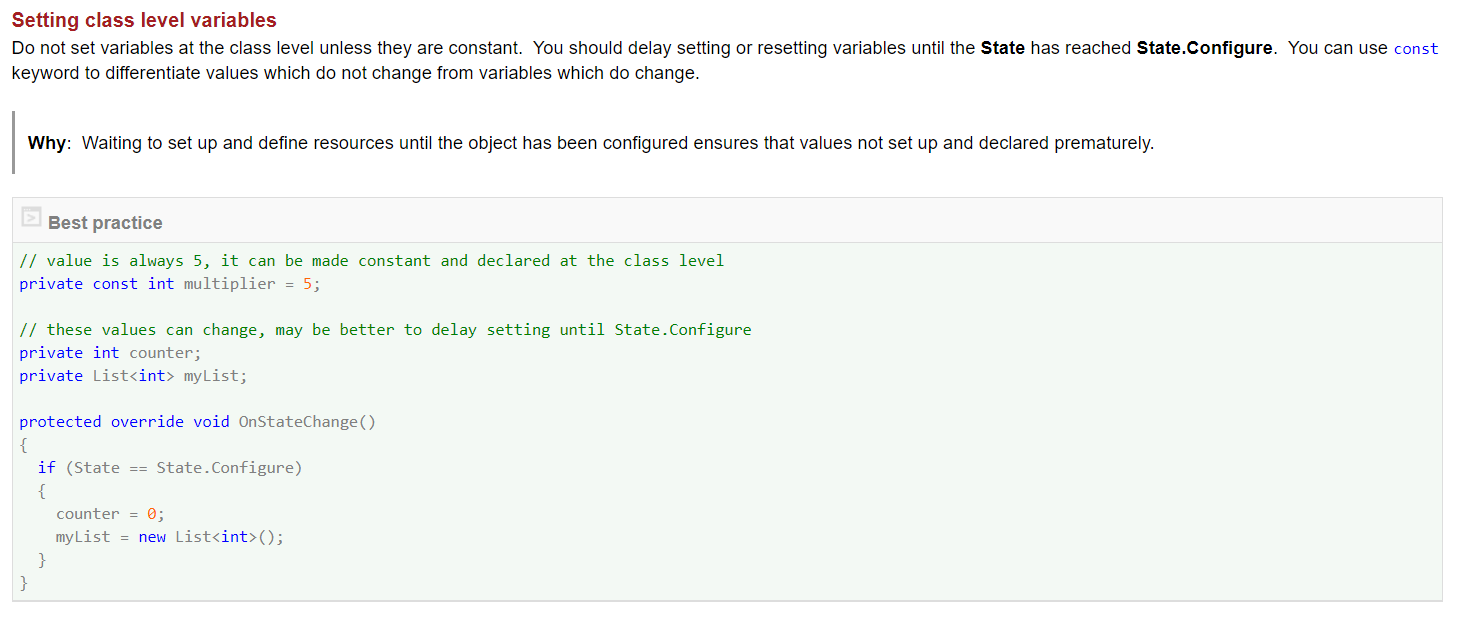The width and height of the screenshot is (1467, 630).
Task: Click the orange 5 in multiplier declaration
Action: (x=307, y=284)
